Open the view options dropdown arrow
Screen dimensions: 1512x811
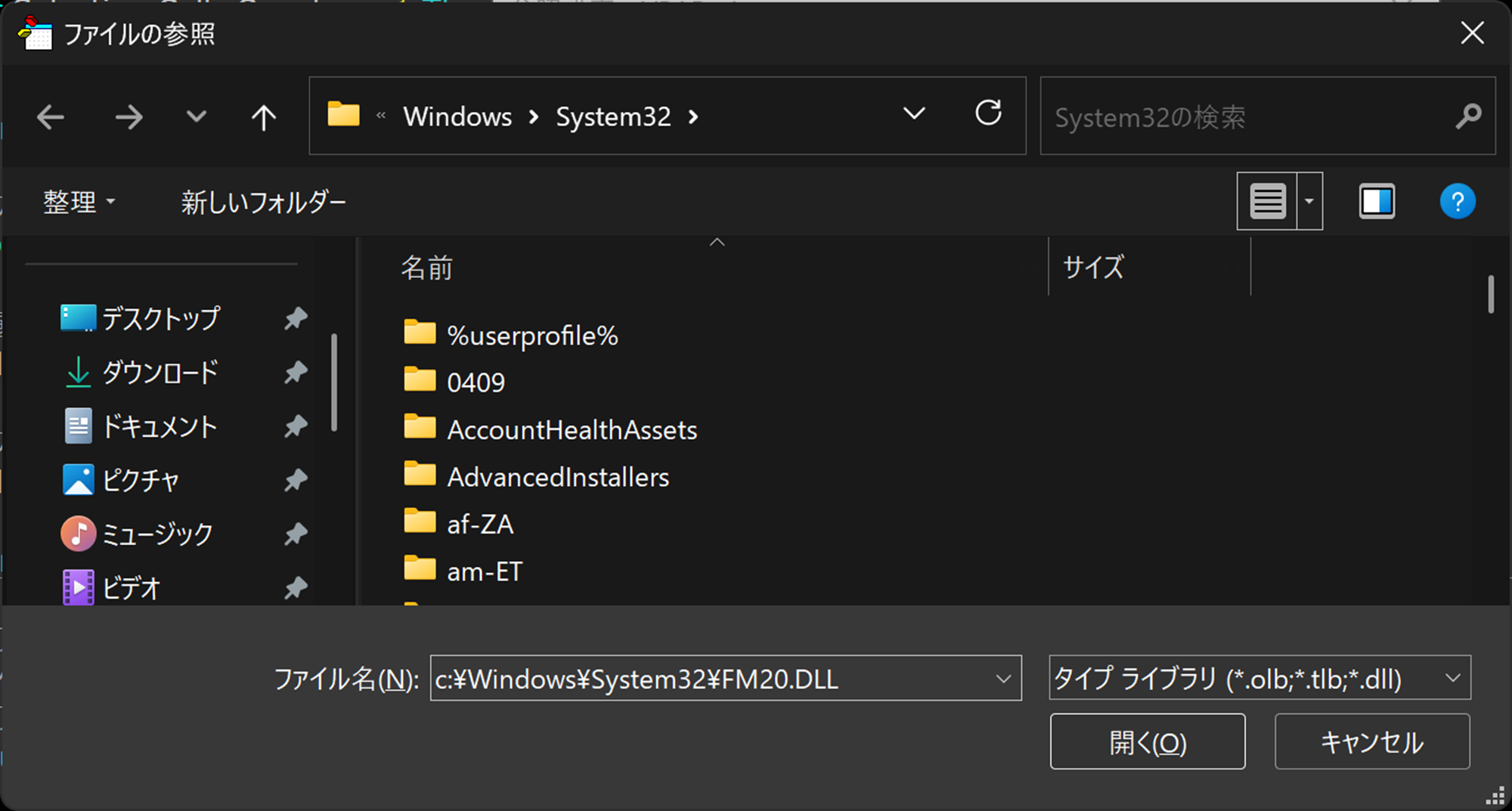coord(1309,201)
